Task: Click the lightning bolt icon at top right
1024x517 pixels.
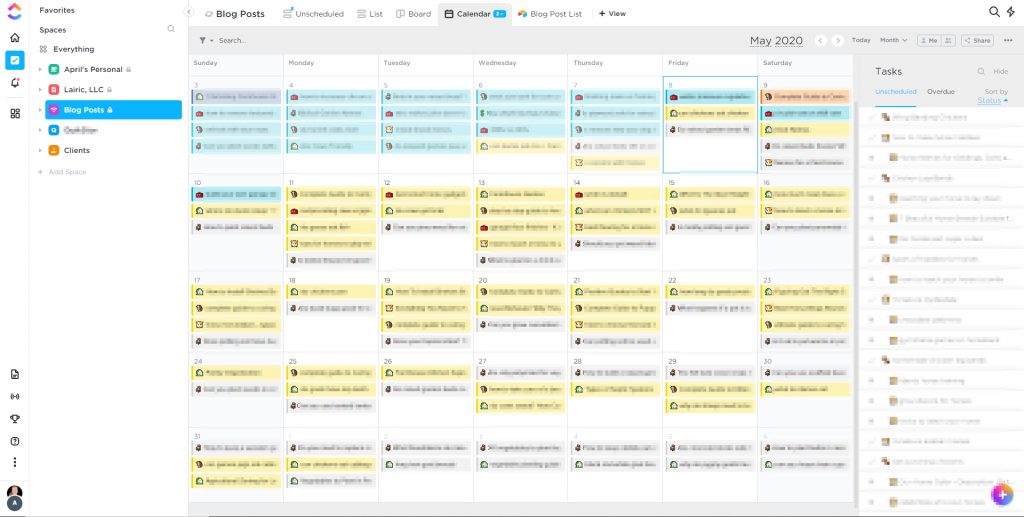Action: coord(1011,12)
